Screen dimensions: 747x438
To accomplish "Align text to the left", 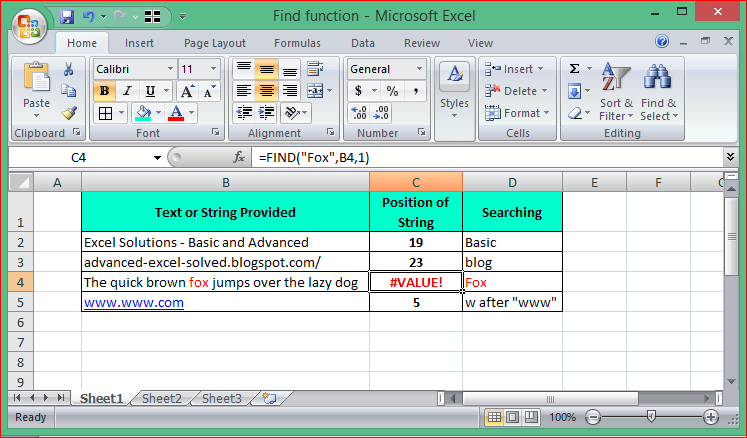I will click(243, 91).
